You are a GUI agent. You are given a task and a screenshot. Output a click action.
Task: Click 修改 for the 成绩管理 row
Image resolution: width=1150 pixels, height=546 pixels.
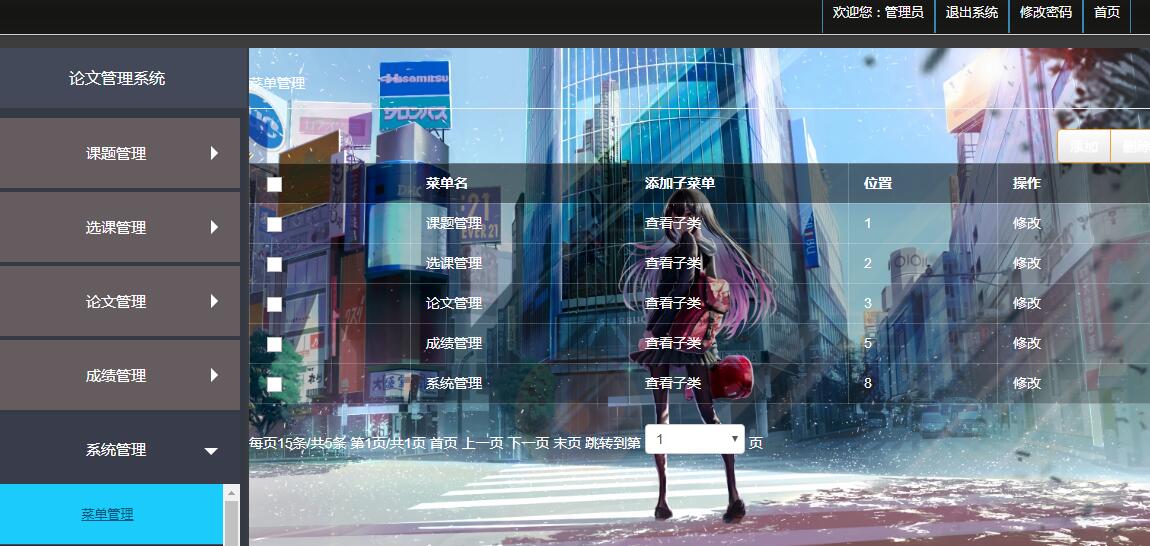pyautogui.click(x=1027, y=343)
